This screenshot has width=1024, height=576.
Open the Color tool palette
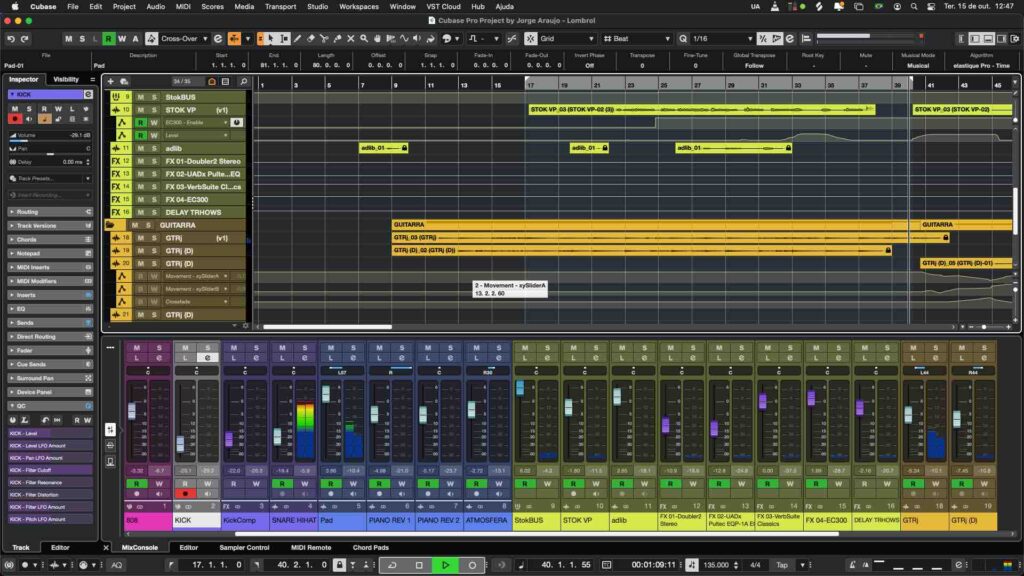(450, 39)
